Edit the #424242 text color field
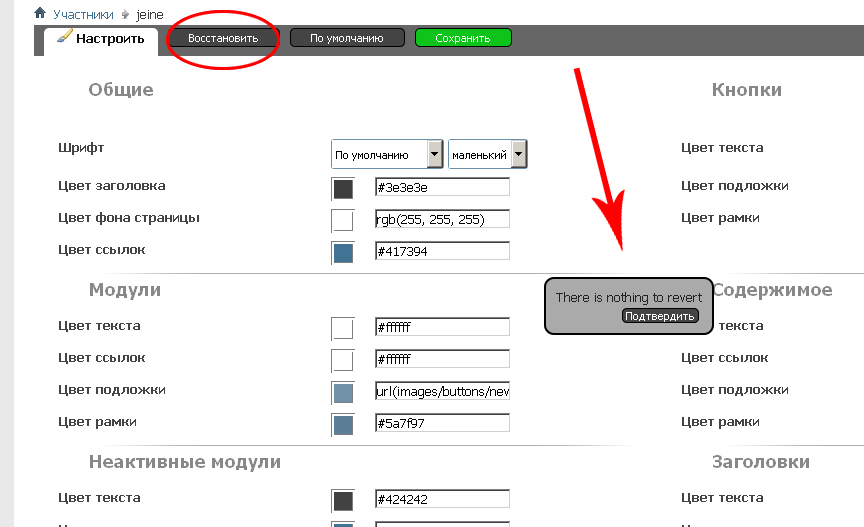The height and width of the screenshot is (527, 864). tap(442, 498)
